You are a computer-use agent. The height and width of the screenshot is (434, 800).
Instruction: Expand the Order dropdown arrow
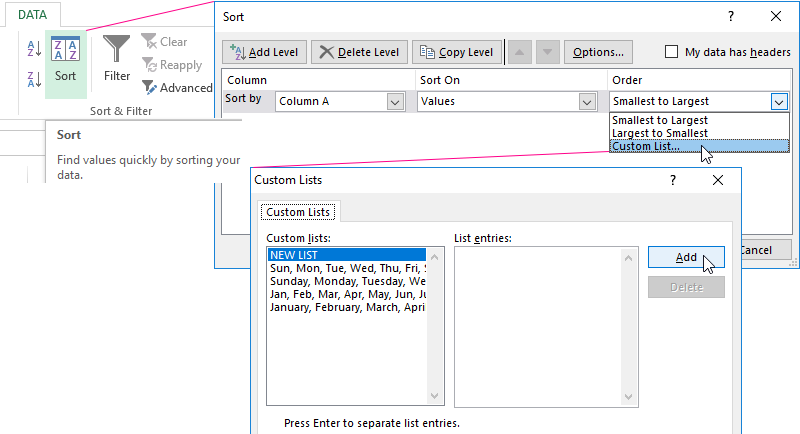click(x=778, y=101)
